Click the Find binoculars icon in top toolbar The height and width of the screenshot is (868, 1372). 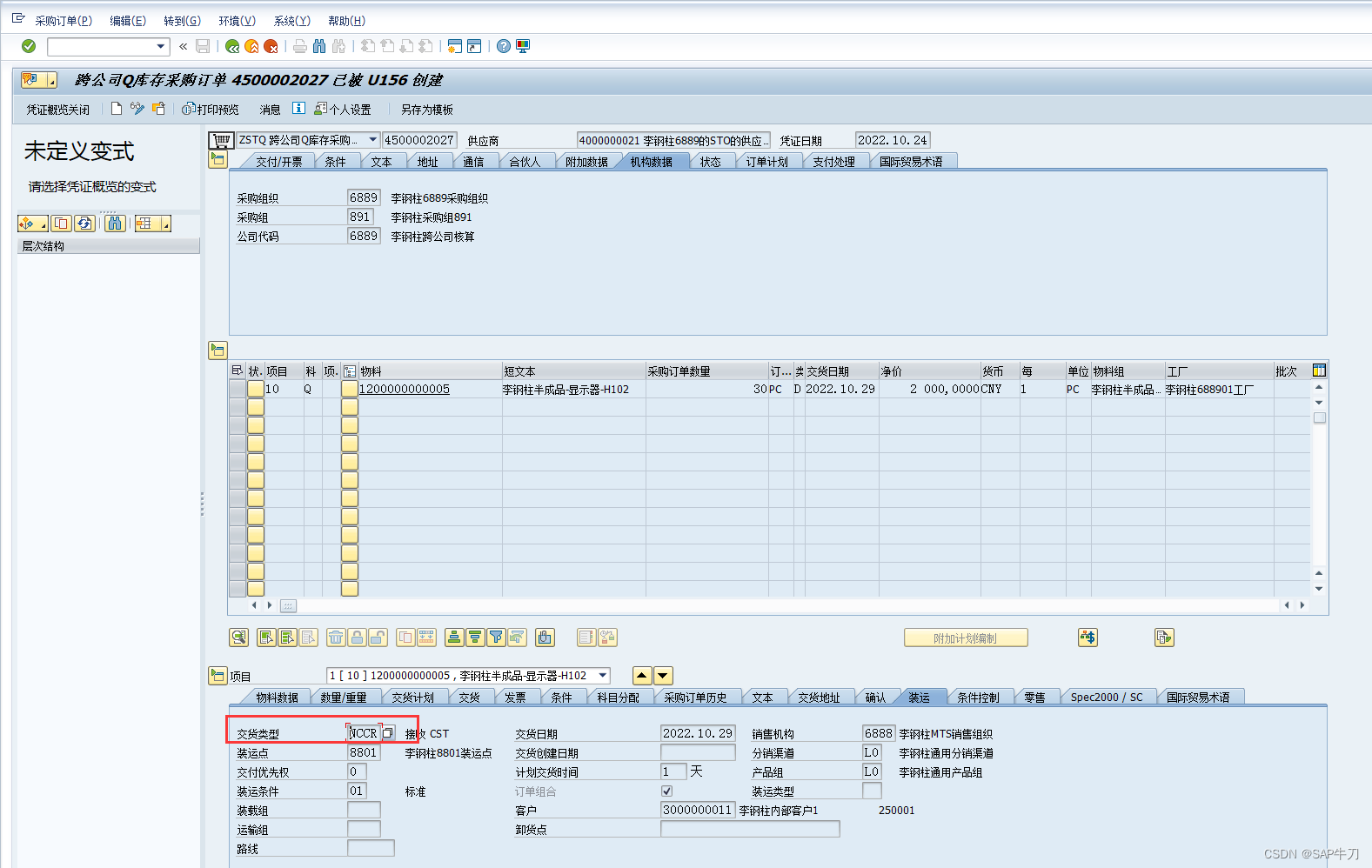point(319,46)
